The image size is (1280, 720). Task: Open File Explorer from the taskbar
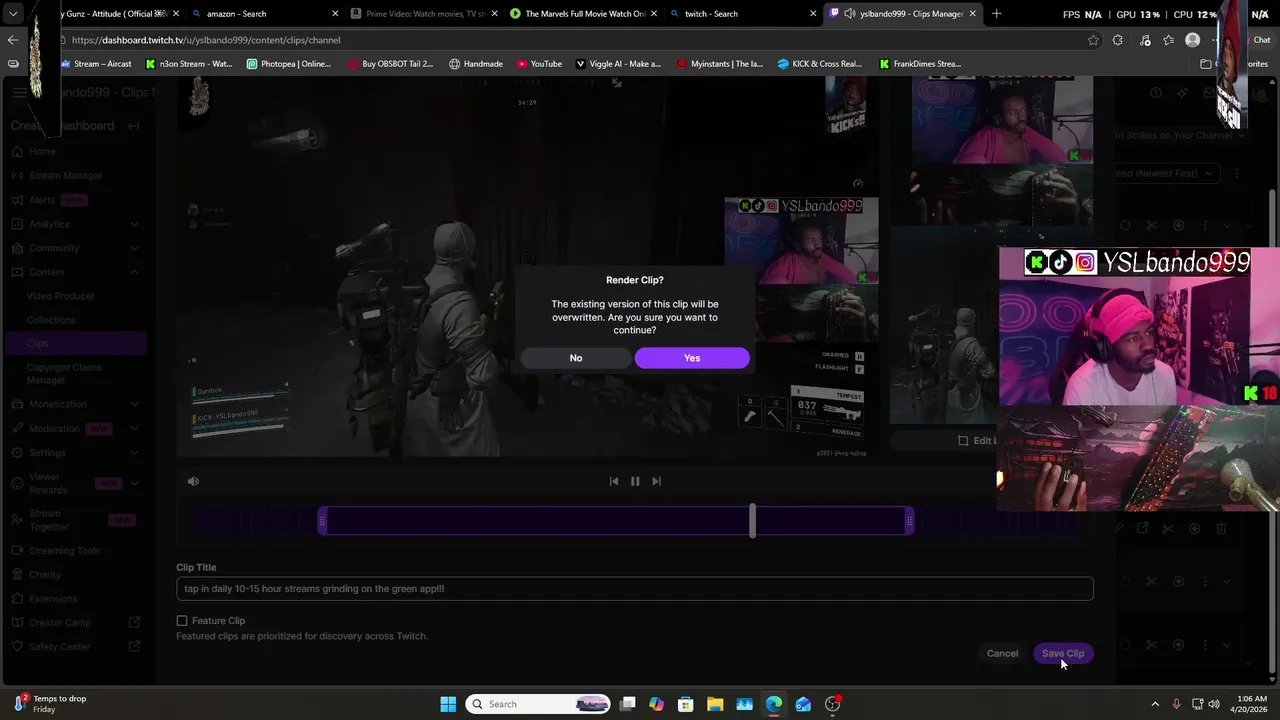715,704
